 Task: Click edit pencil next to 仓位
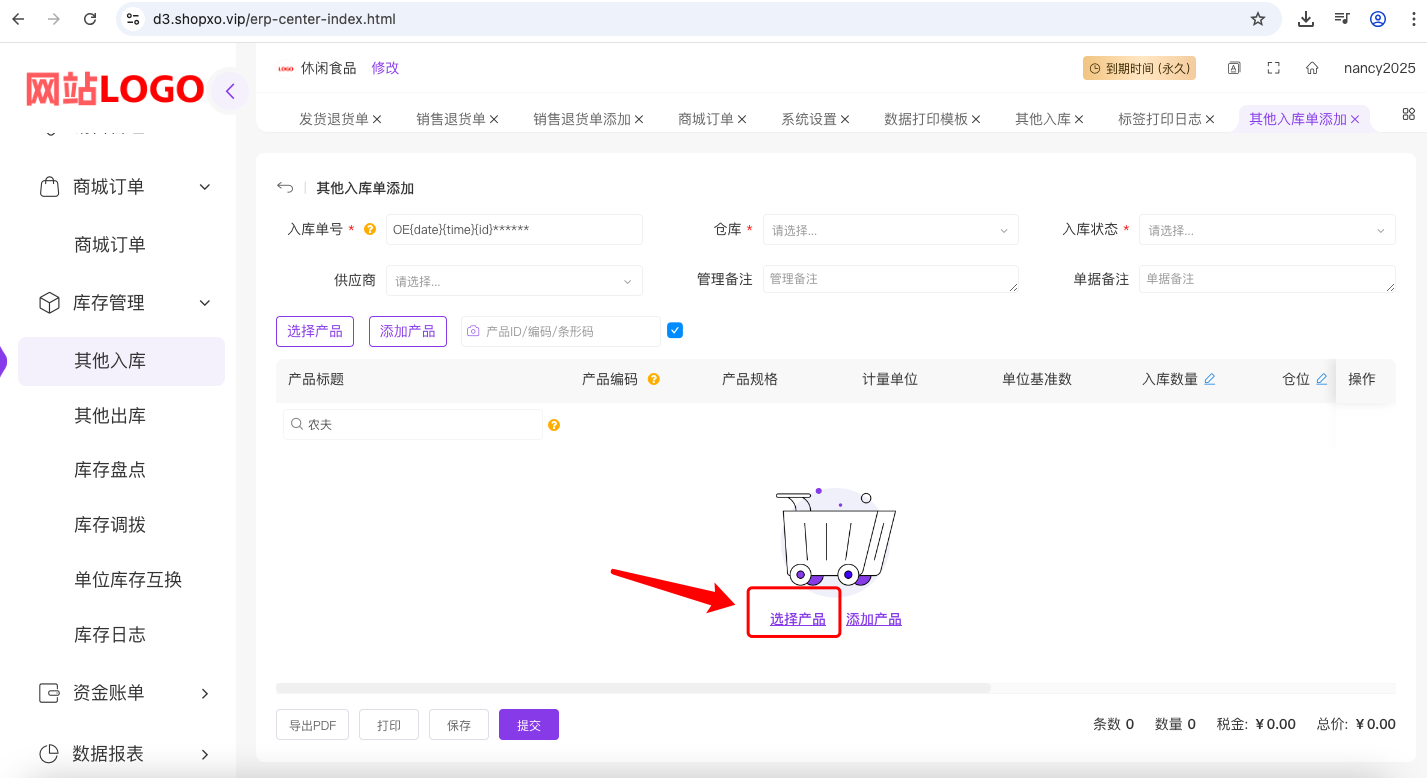[x=1322, y=379]
